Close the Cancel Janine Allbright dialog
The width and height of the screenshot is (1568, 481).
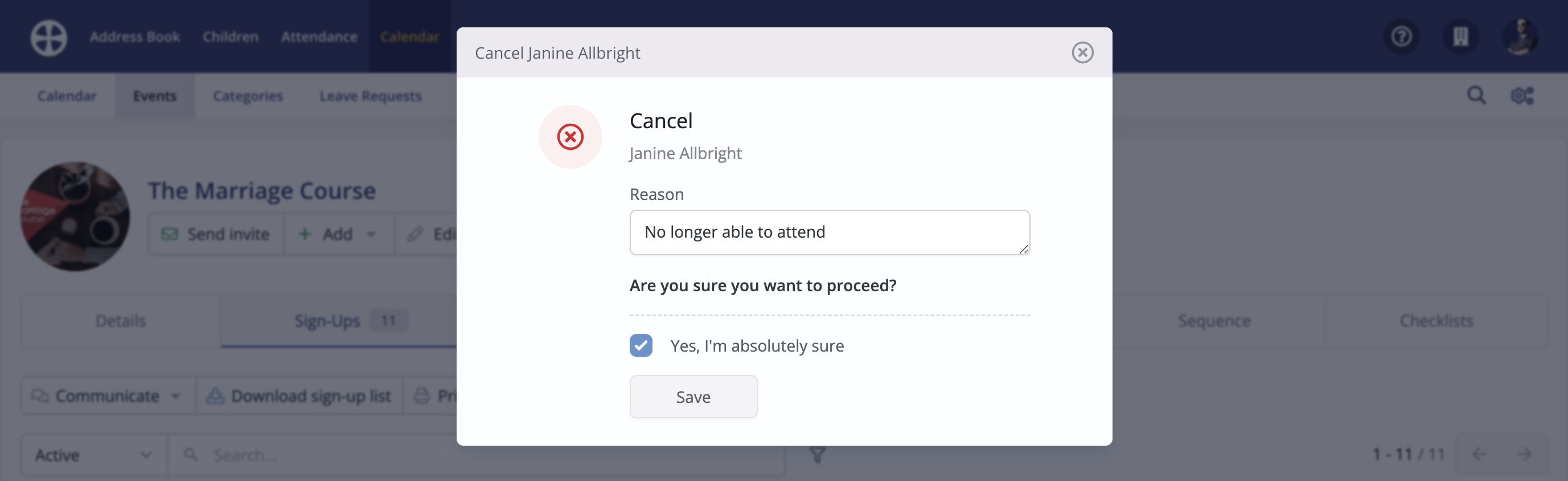1082,52
